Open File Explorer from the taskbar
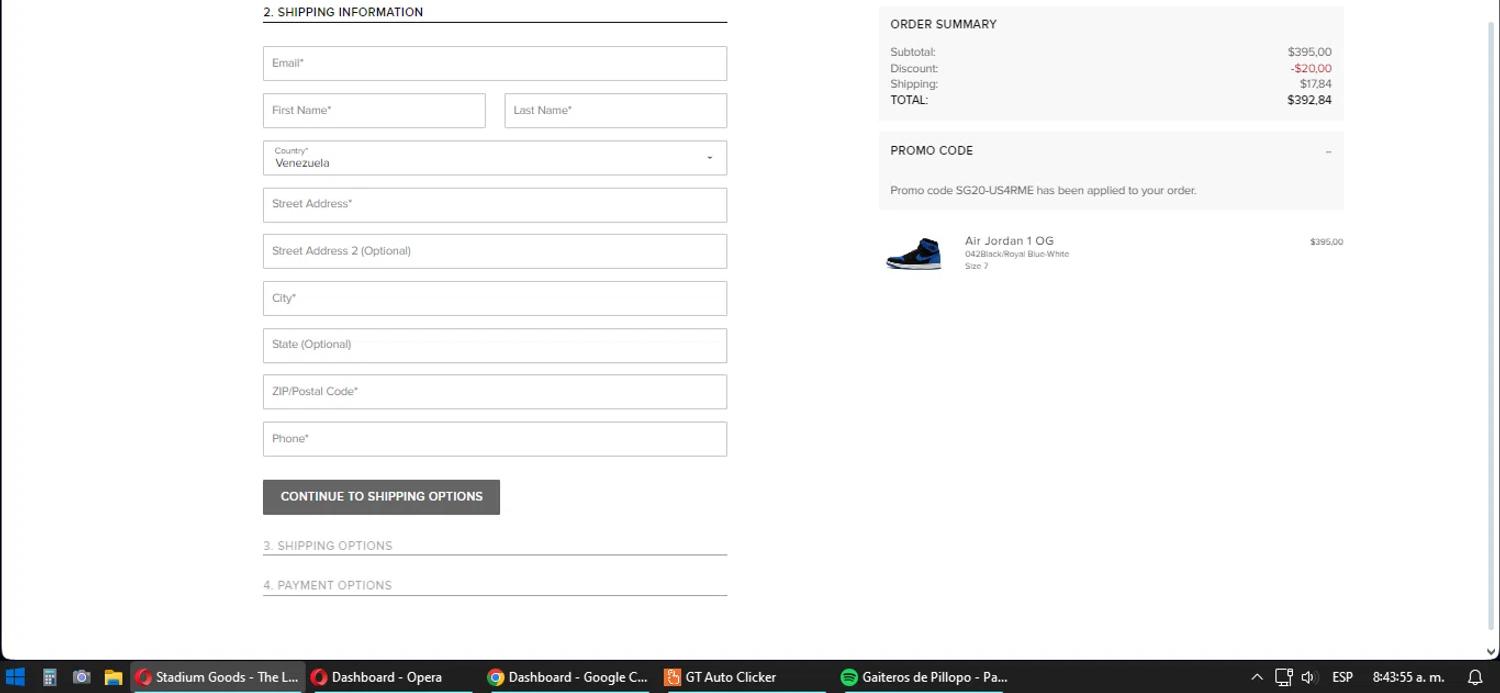Screen dimensions: 1500x693 pos(113,677)
